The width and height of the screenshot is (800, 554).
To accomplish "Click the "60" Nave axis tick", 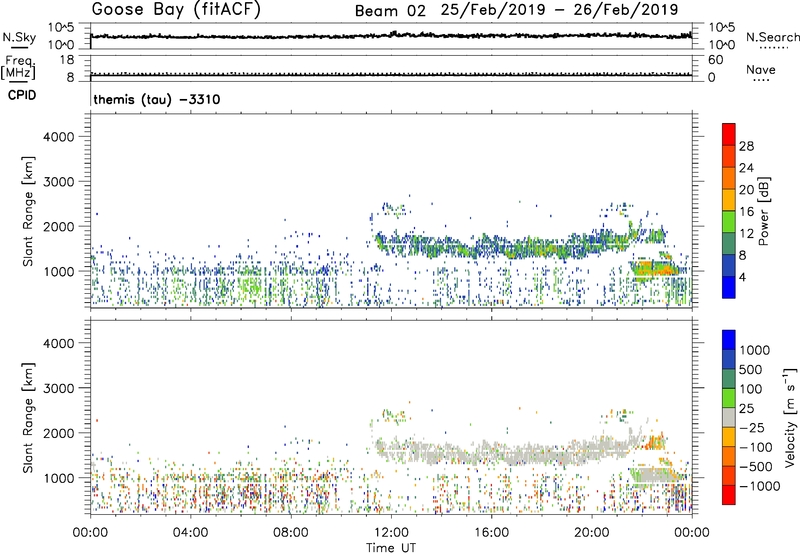I will click(715, 60).
